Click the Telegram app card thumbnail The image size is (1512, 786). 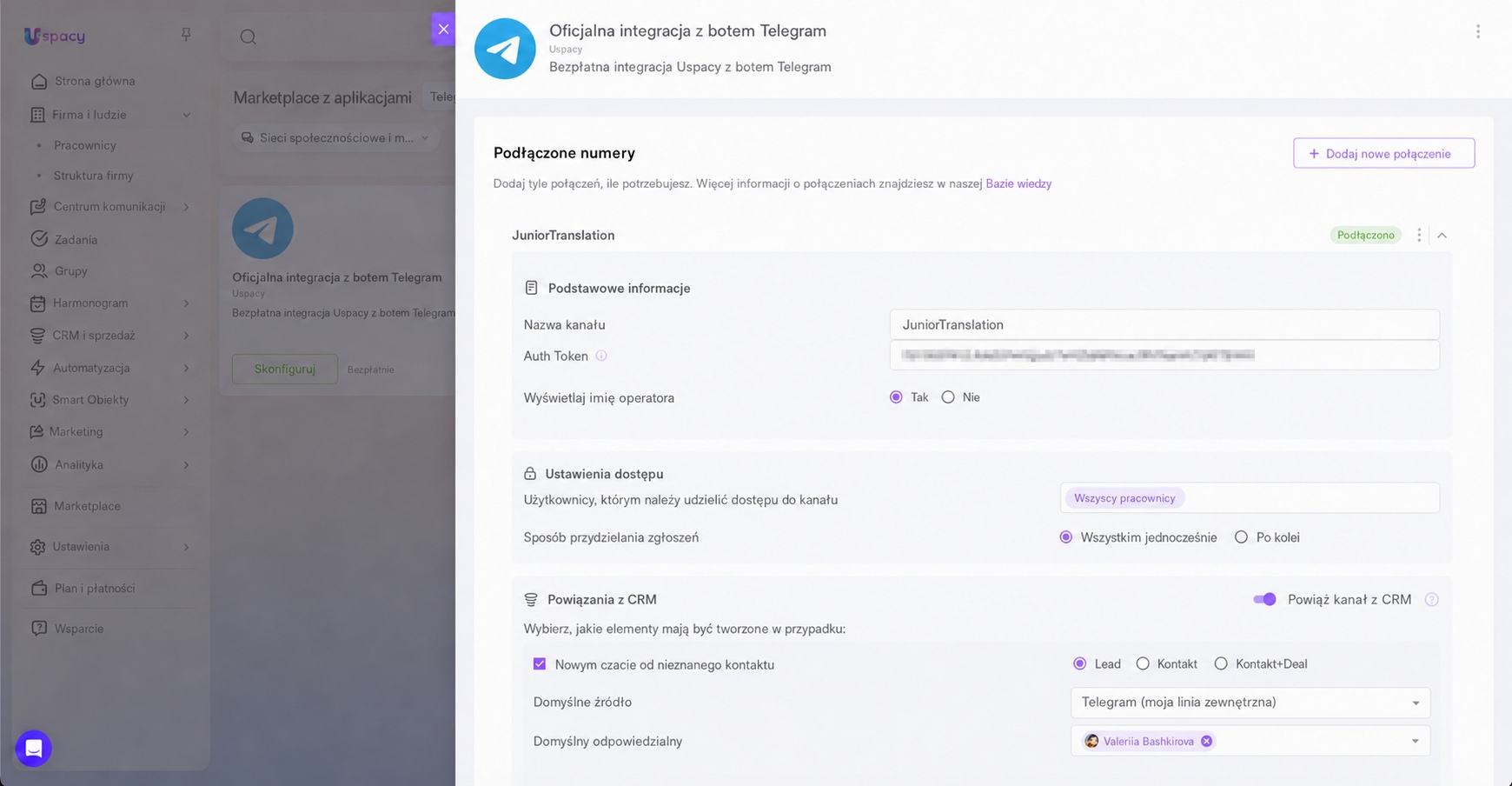262,229
